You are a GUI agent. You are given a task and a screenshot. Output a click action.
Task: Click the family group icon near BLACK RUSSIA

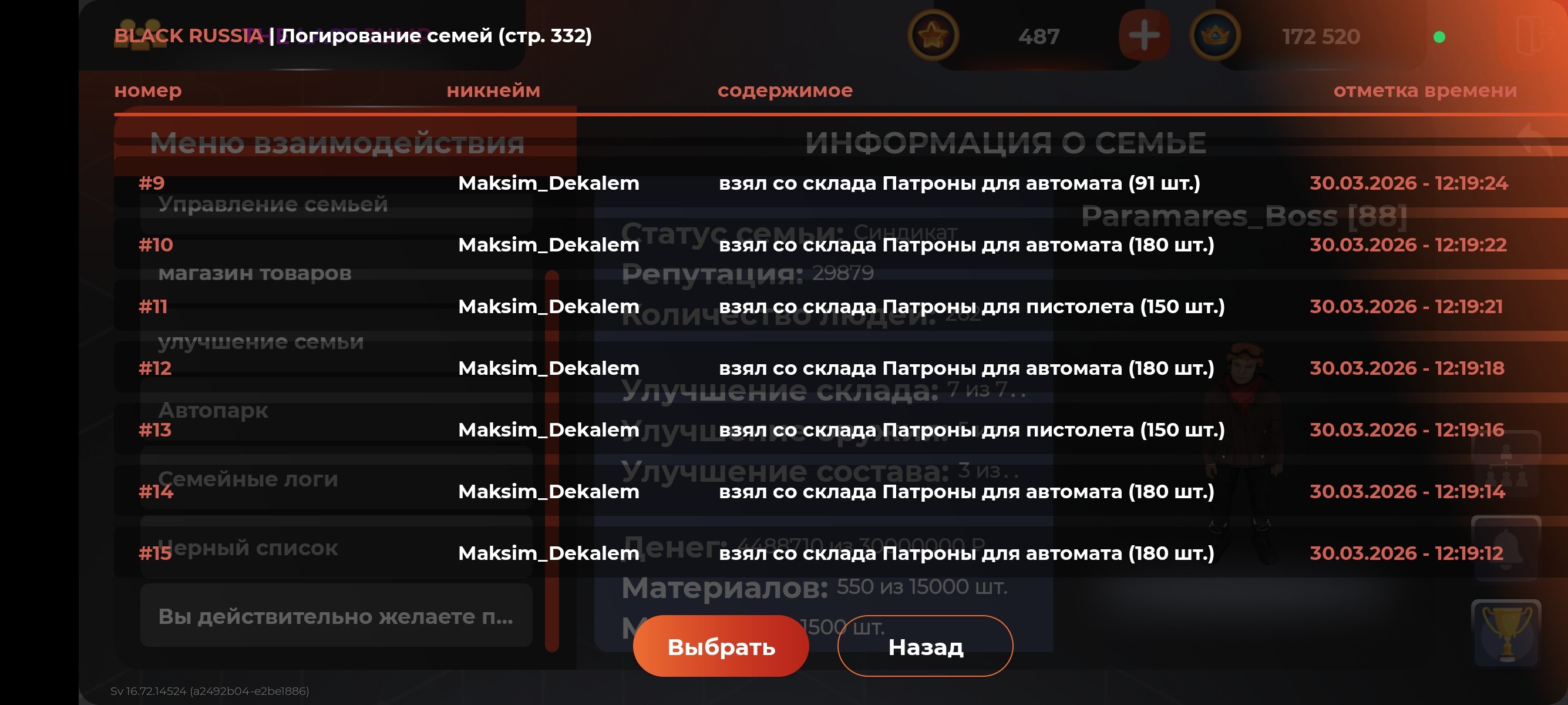click(x=140, y=35)
